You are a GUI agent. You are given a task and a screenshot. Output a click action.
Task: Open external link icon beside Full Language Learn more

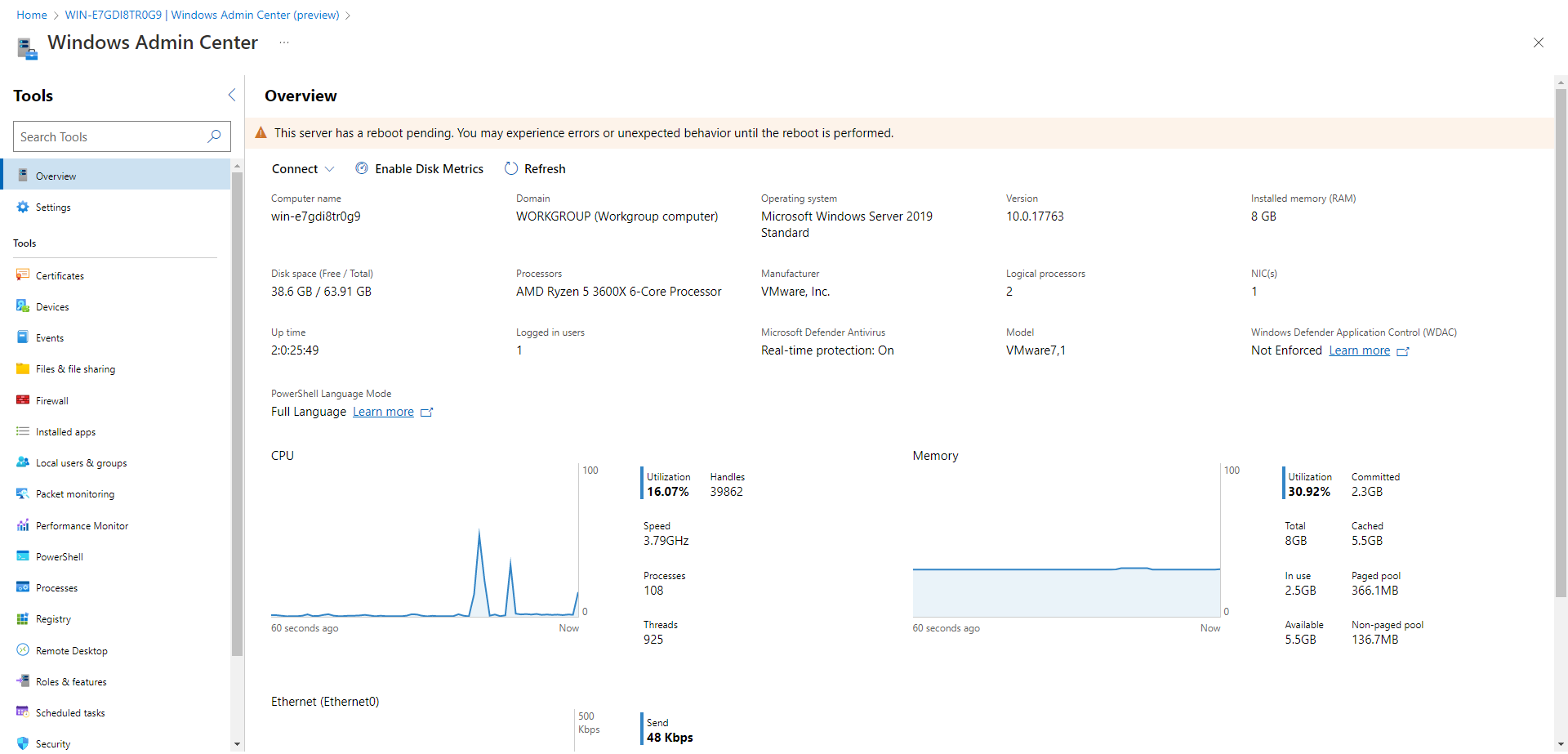click(x=426, y=413)
